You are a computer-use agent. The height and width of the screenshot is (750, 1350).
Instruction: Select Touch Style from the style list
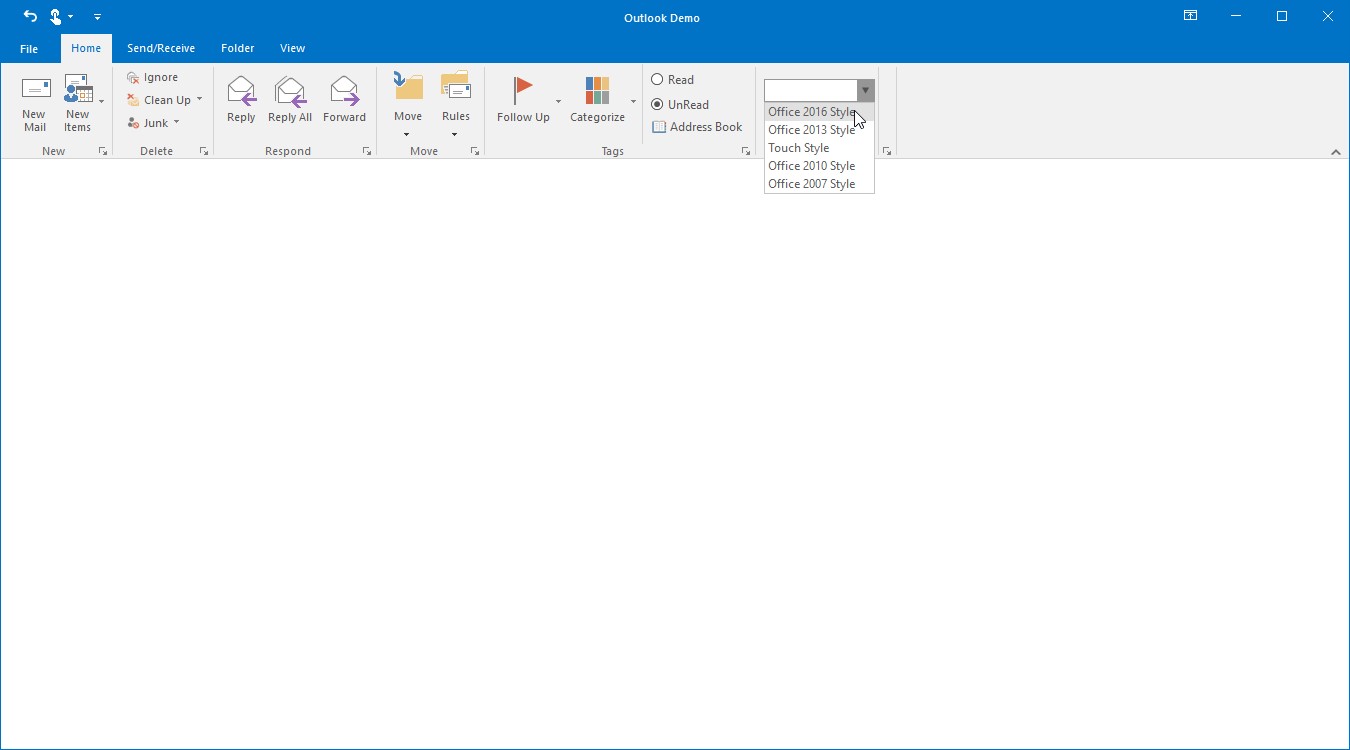(798, 147)
